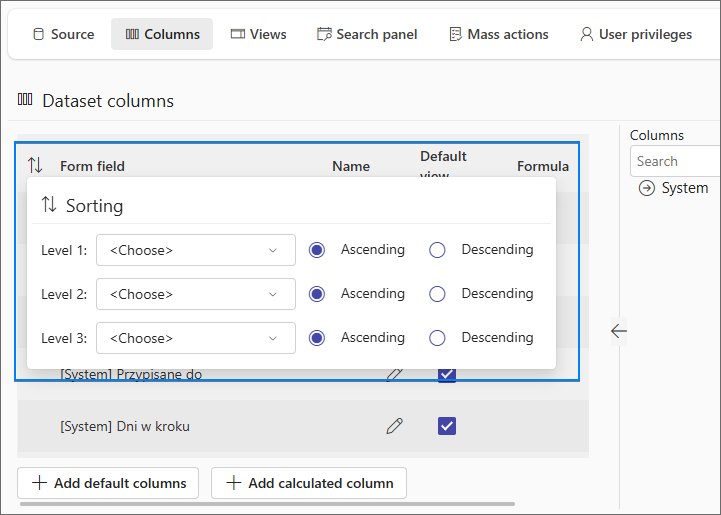Open the Views tab
Screen dimensions: 721x515
tap(258, 34)
